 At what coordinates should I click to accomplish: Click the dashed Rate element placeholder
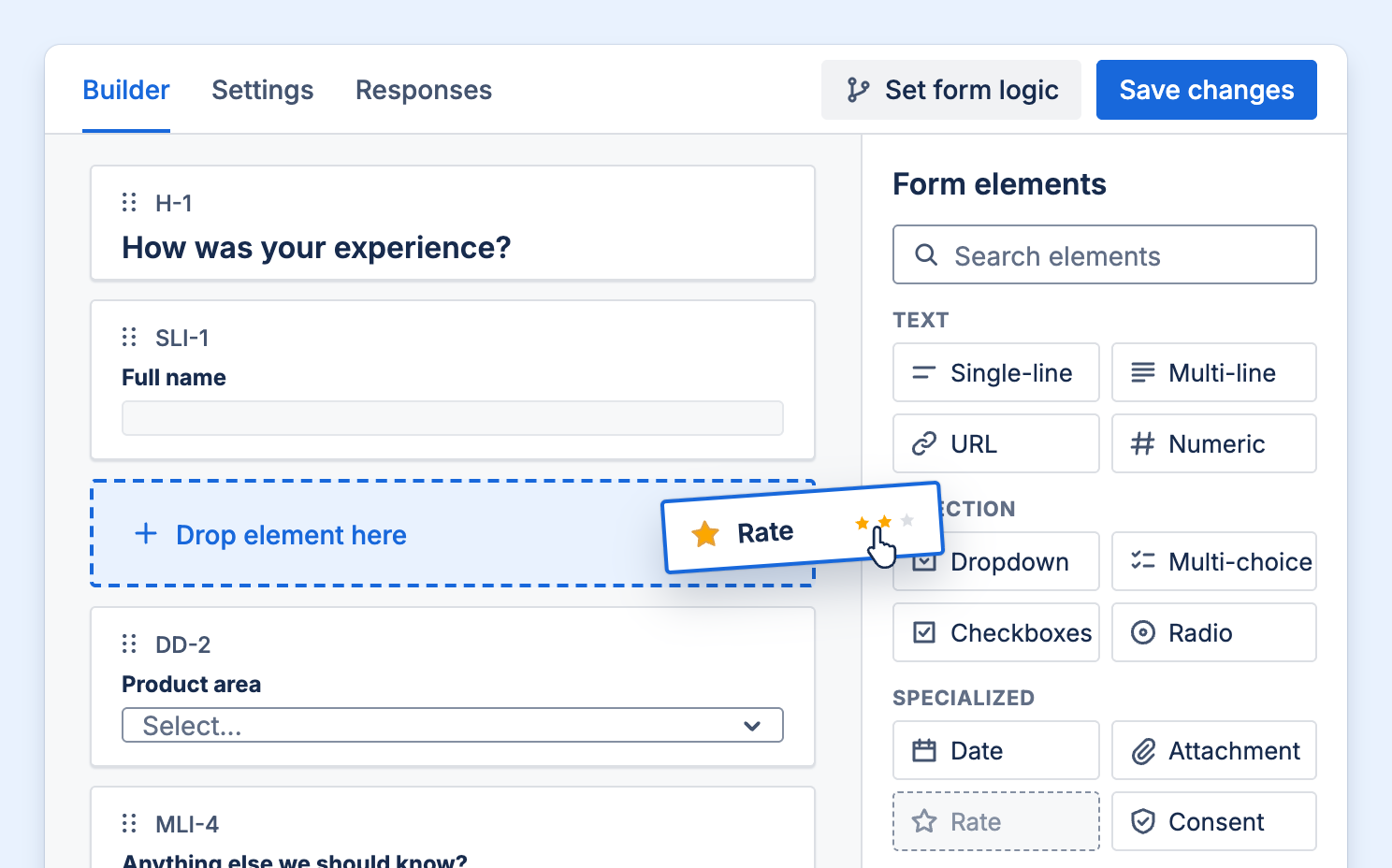pyautogui.click(x=996, y=821)
